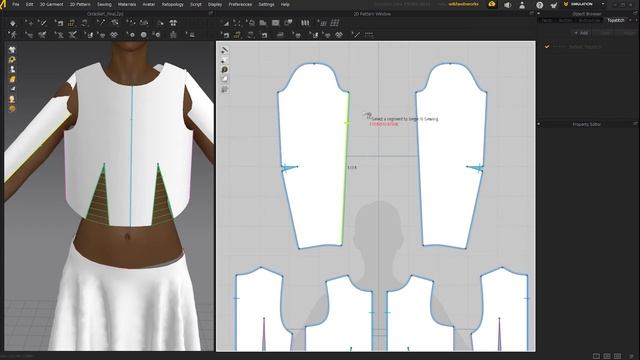Open the Avatar menu
The height and width of the screenshot is (360, 640).
[149, 4]
